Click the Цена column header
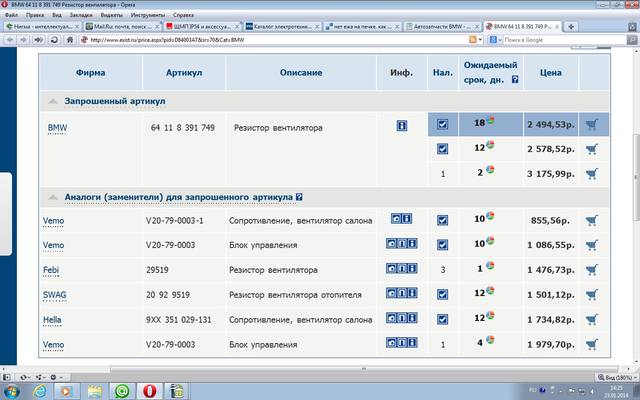This screenshot has height=400, width=640. click(551, 73)
